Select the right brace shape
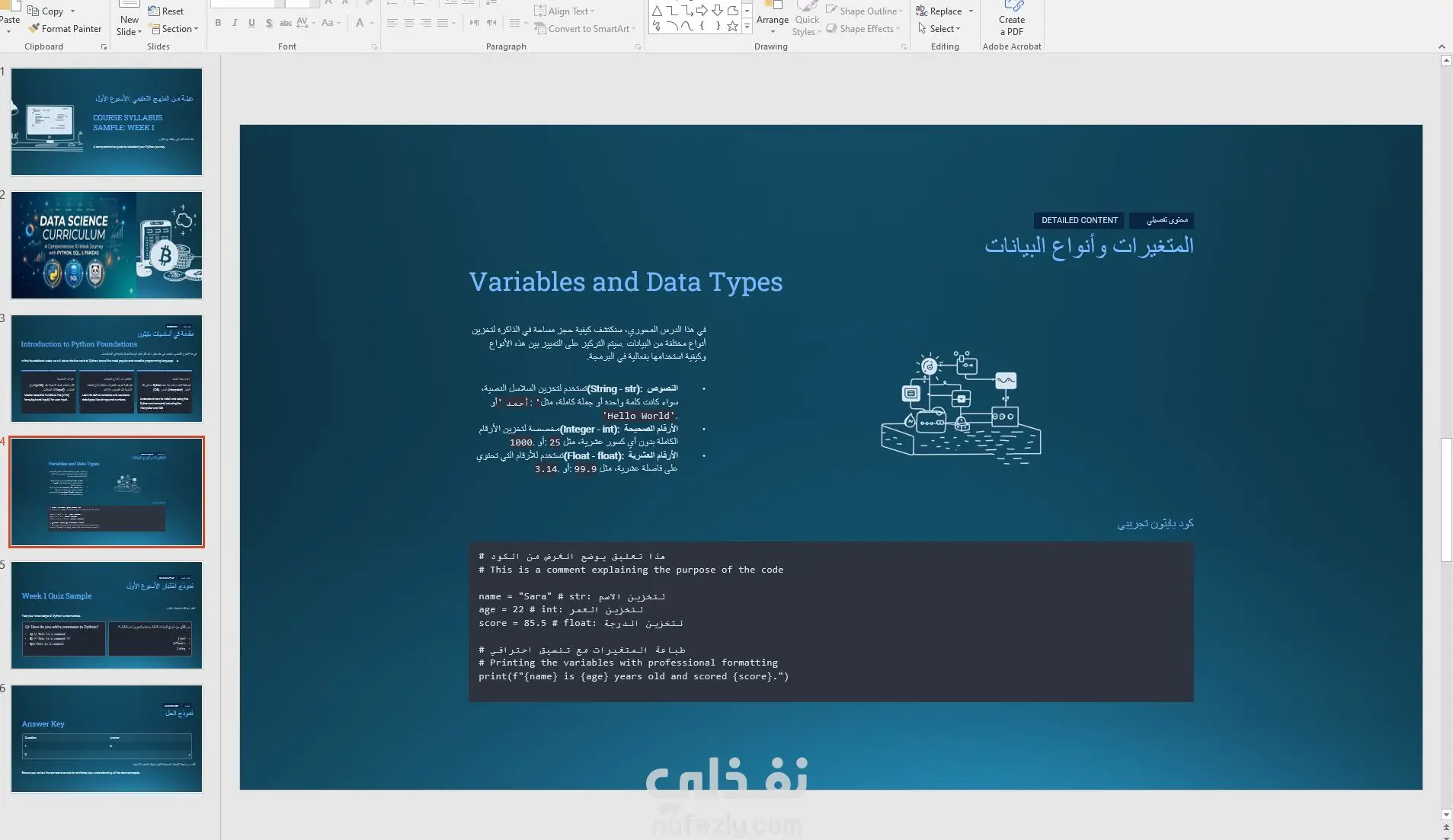1453x840 pixels. coord(718,26)
